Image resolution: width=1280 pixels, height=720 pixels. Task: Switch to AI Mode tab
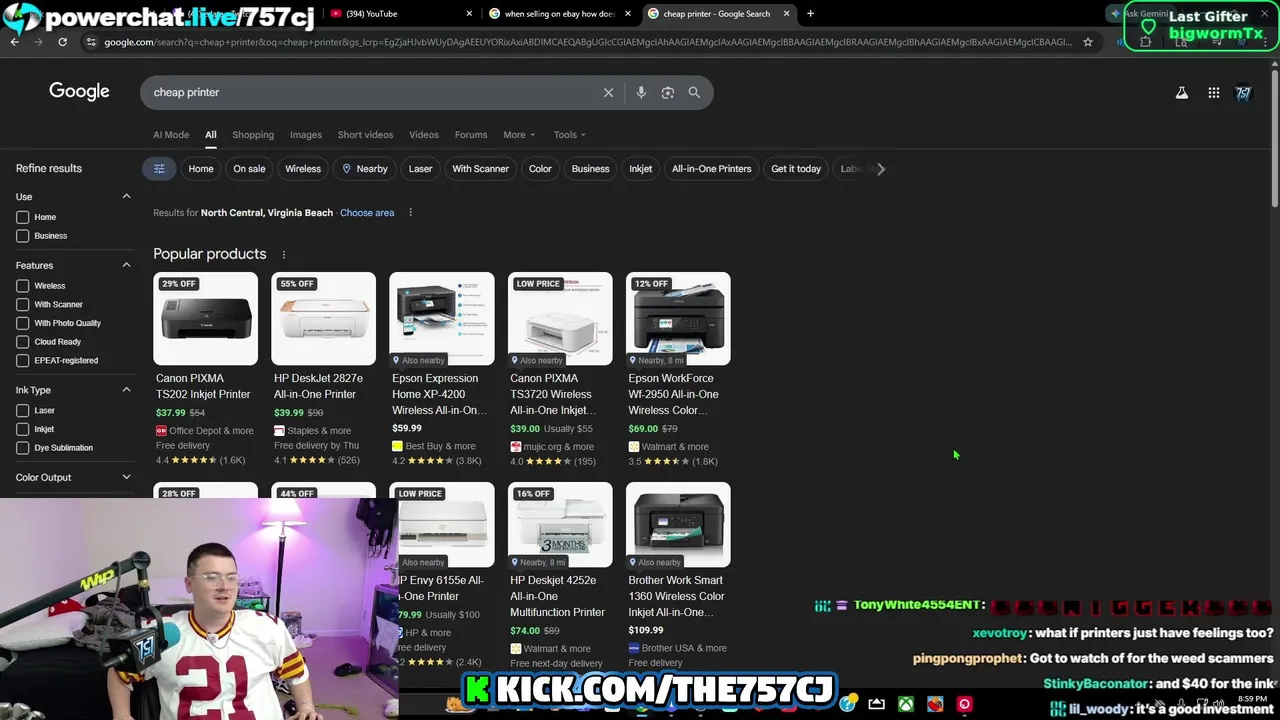pos(171,135)
